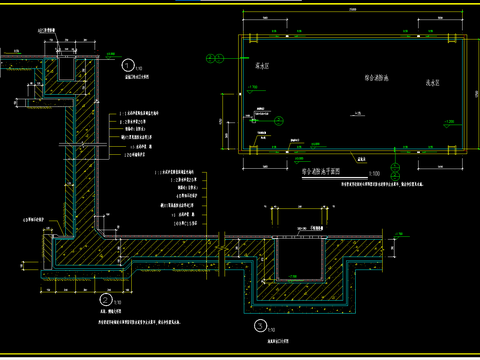
Task: Select the overall width dimension at top of plan
Action: 353,11
